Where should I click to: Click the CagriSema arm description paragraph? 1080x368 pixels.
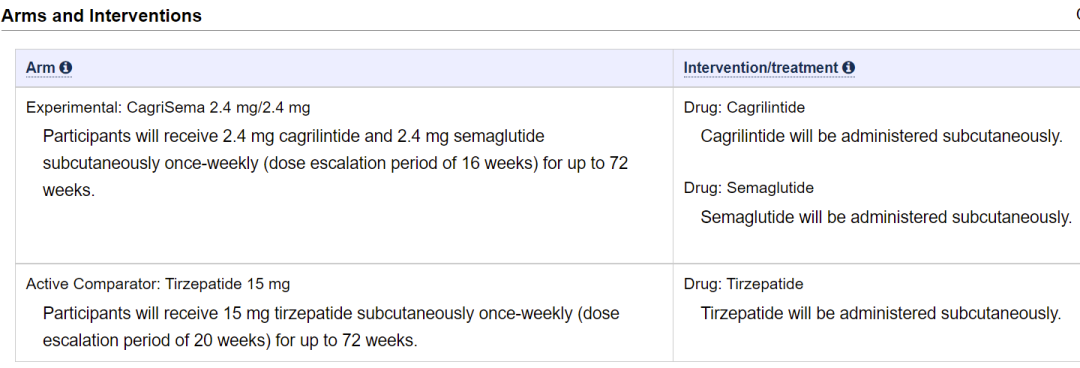pos(335,163)
